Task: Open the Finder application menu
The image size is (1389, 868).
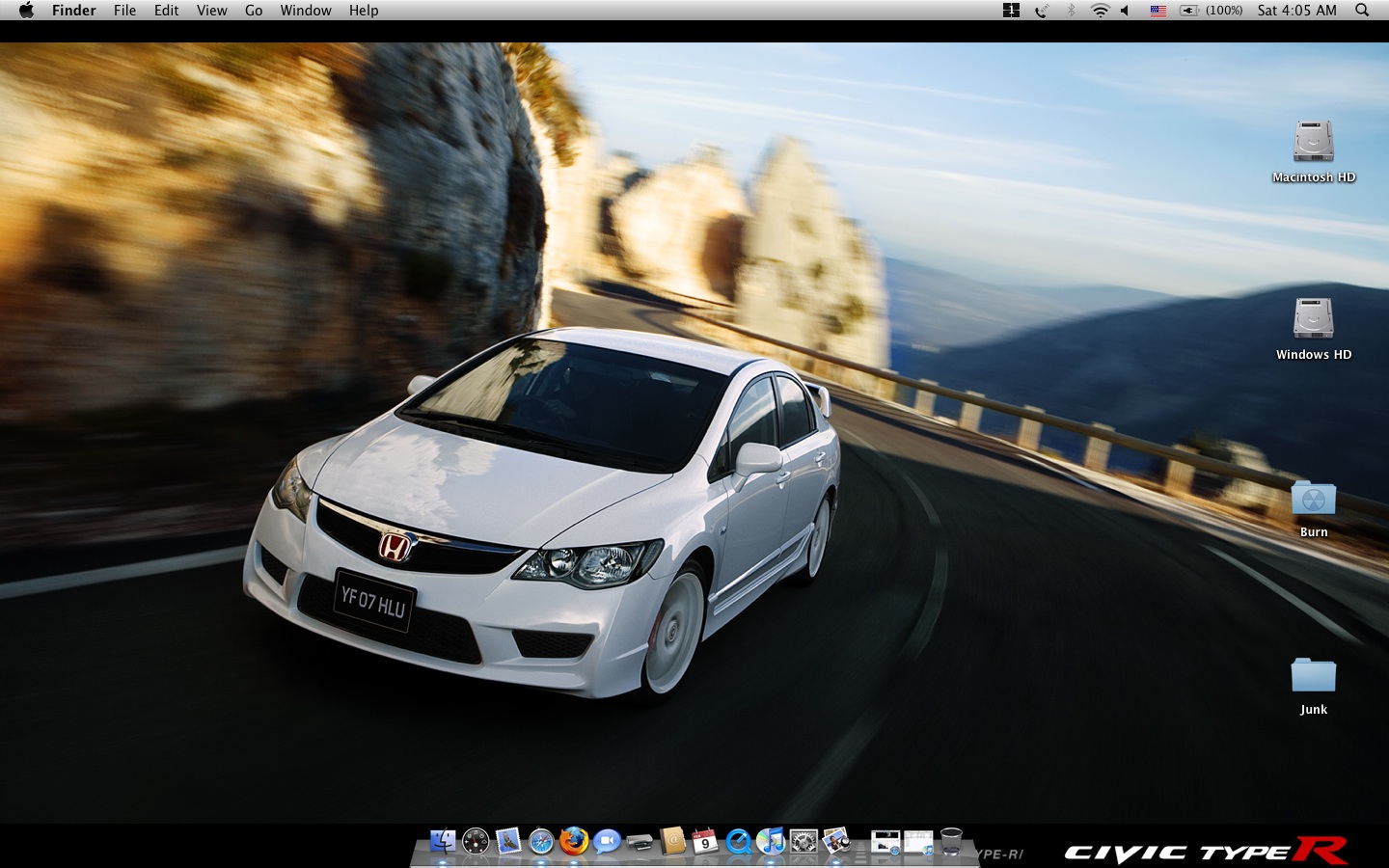Action: [73, 11]
